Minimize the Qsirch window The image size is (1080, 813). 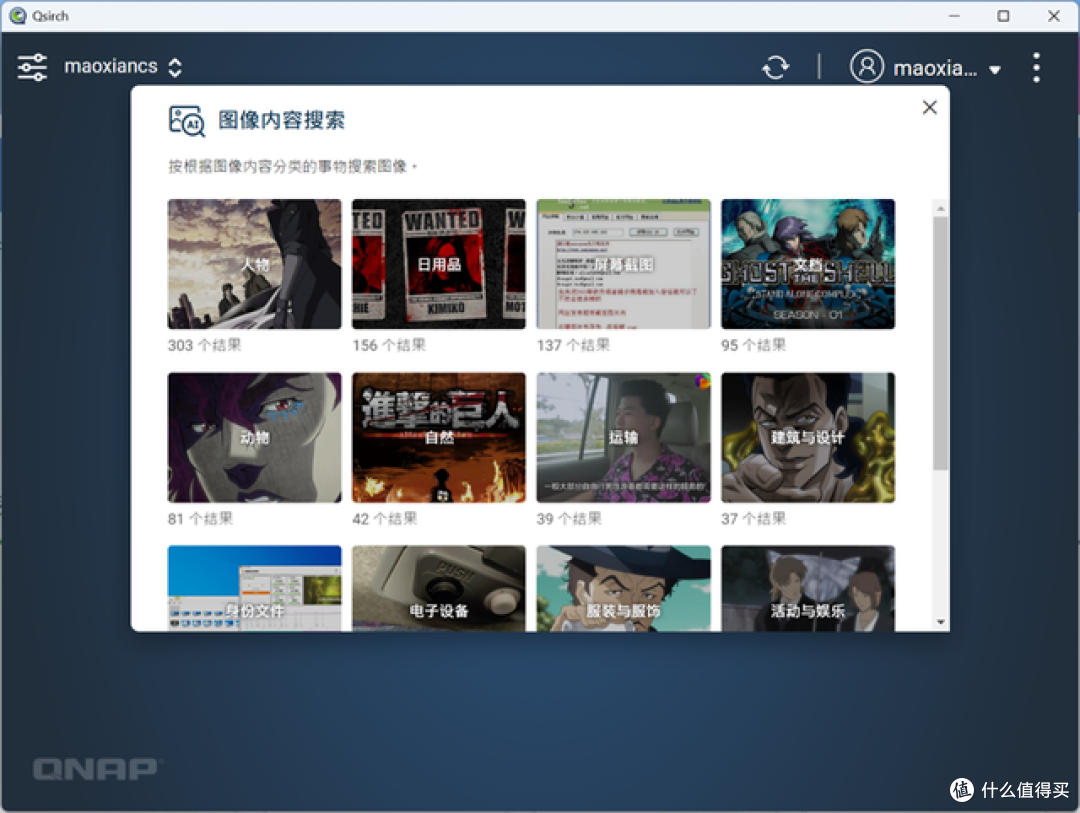[954, 16]
